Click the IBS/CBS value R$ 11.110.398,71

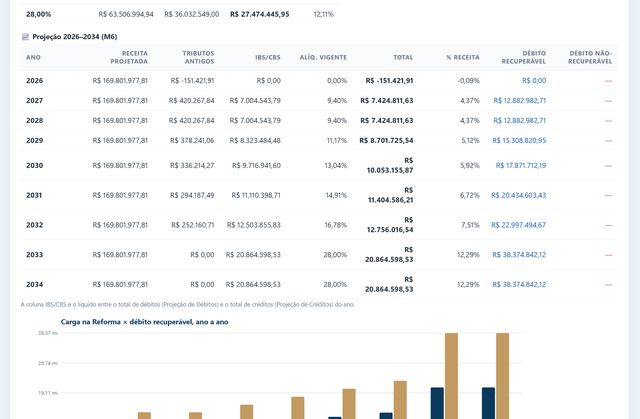tap(256, 195)
